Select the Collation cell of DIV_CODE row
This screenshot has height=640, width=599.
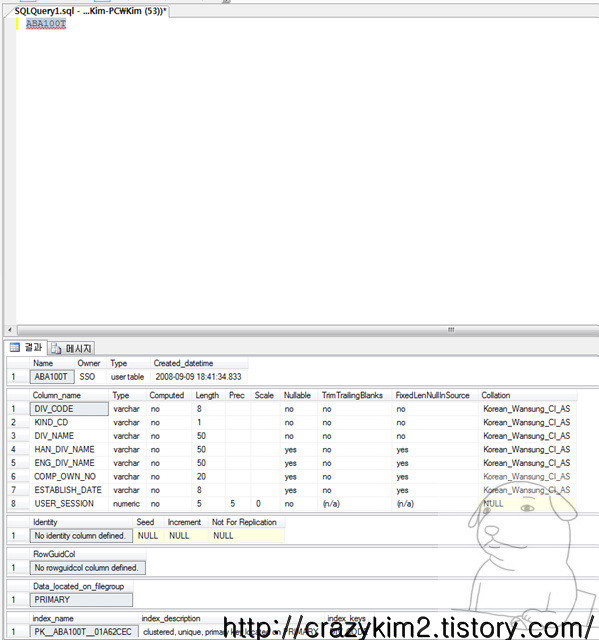point(527,409)
